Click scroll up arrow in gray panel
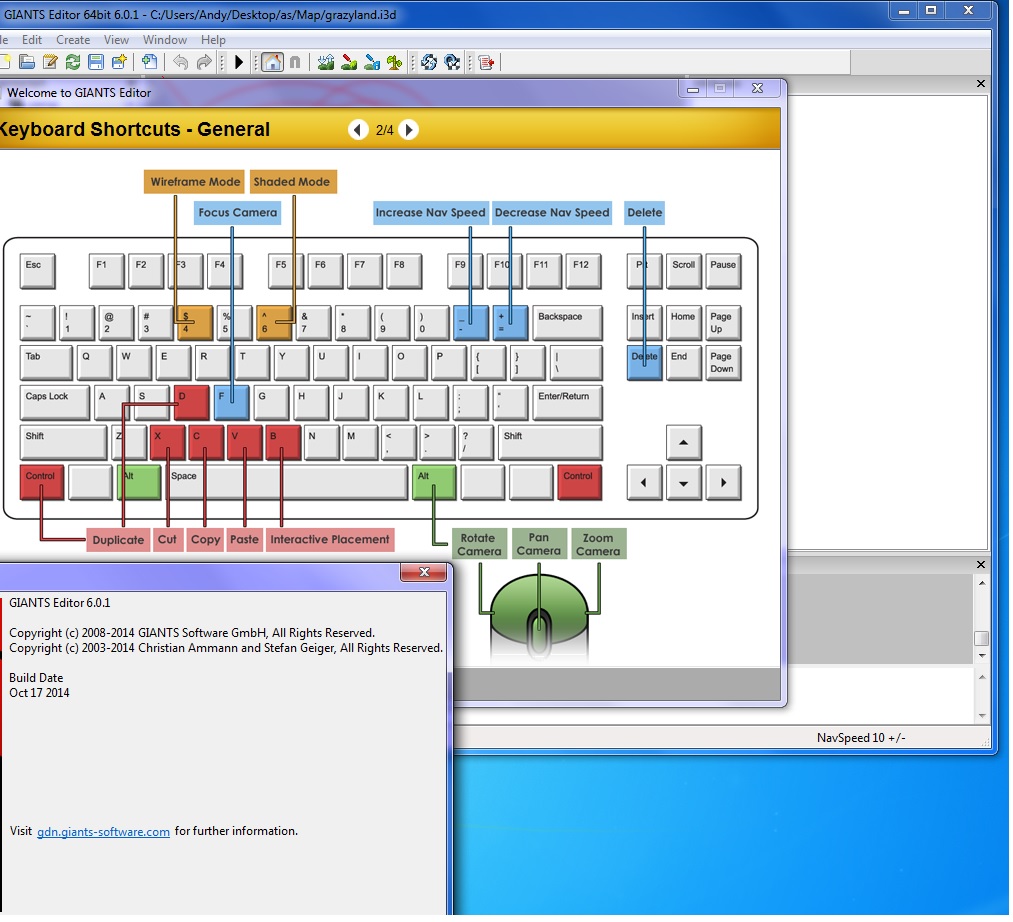Screen dimensions: 1013x922 coord(982,583)
